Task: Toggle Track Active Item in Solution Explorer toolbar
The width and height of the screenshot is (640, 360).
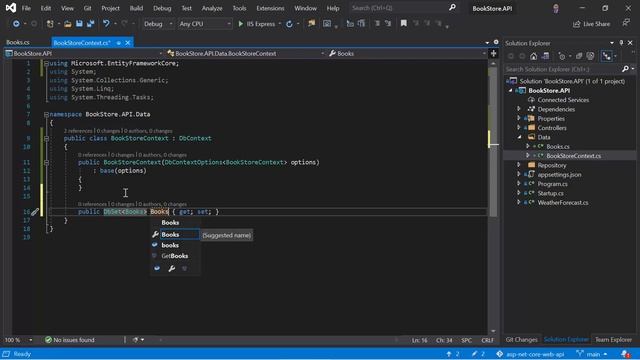Action: 607,56
